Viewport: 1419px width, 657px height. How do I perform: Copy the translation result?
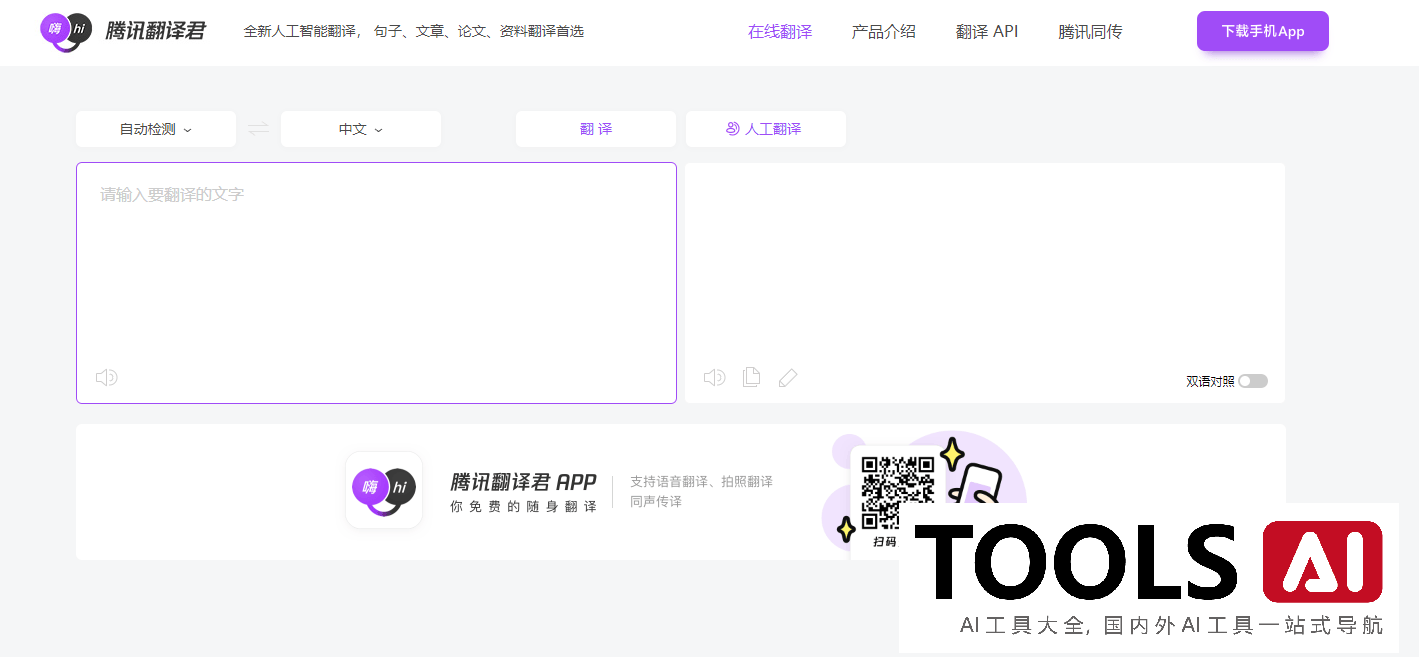pos(751,376)
